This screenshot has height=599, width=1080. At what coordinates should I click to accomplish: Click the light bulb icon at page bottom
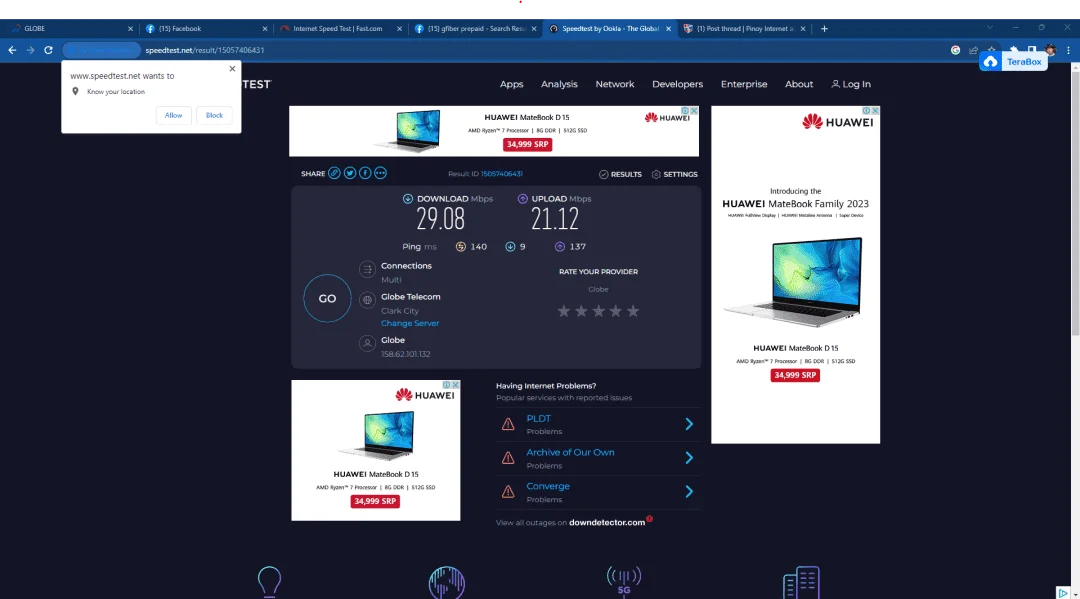coord(269,582)
